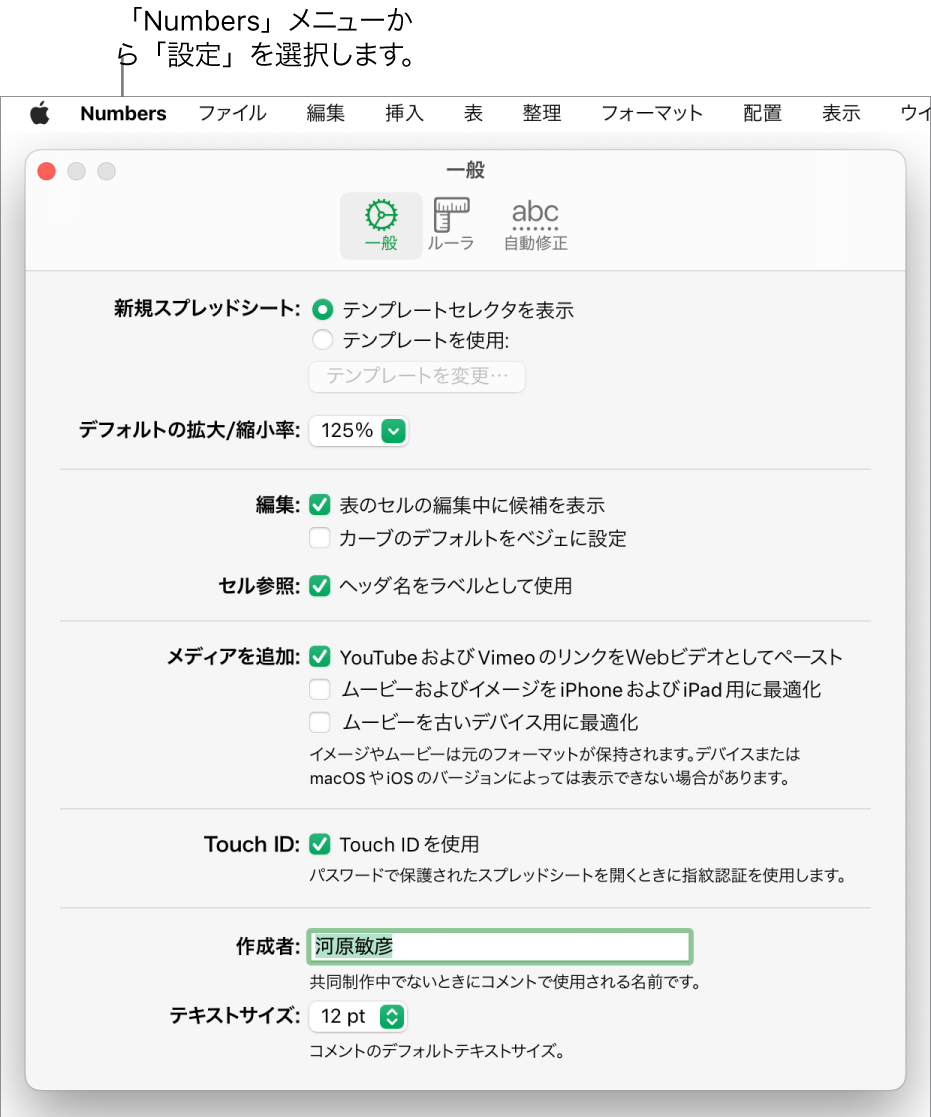Click the セル参照 label
This screenshot has width=931, height=1117.
pos(259,586)
